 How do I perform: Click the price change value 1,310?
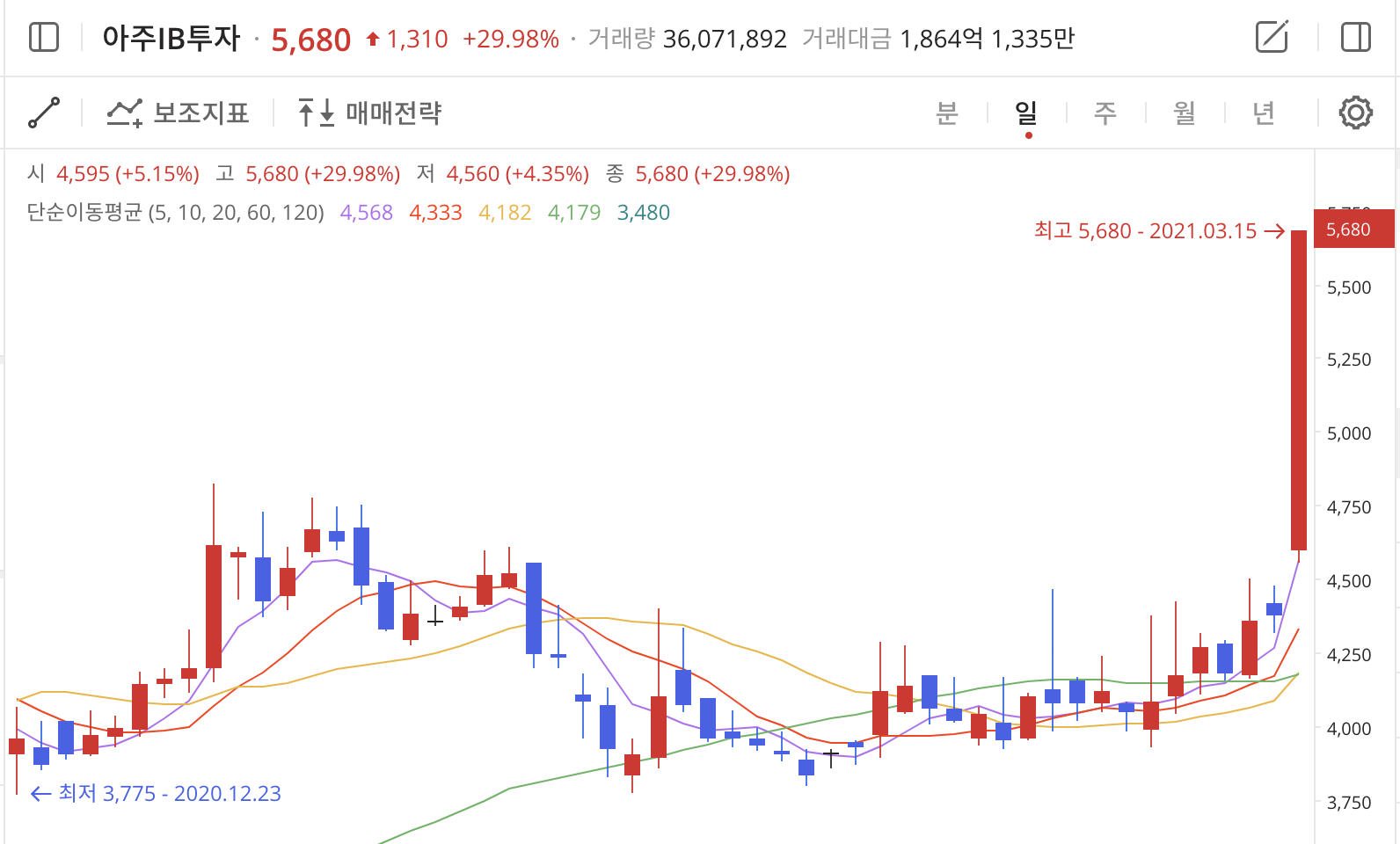418,40
